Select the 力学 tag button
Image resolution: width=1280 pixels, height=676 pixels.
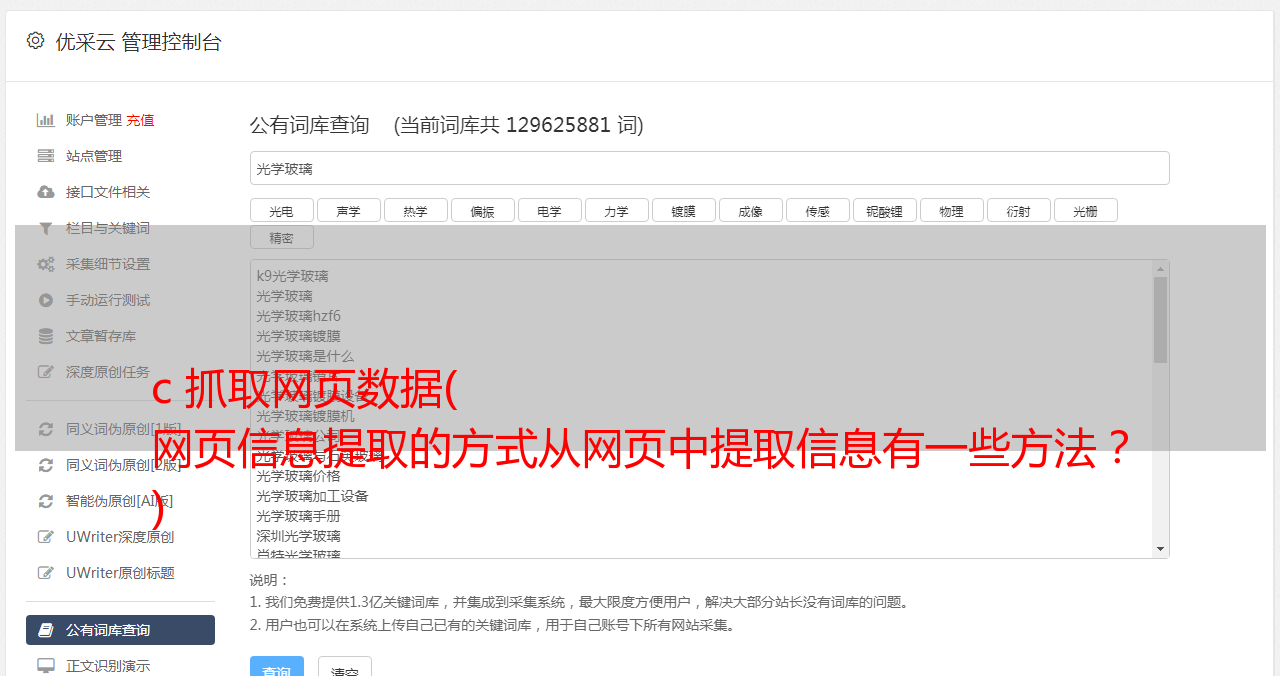616,210
